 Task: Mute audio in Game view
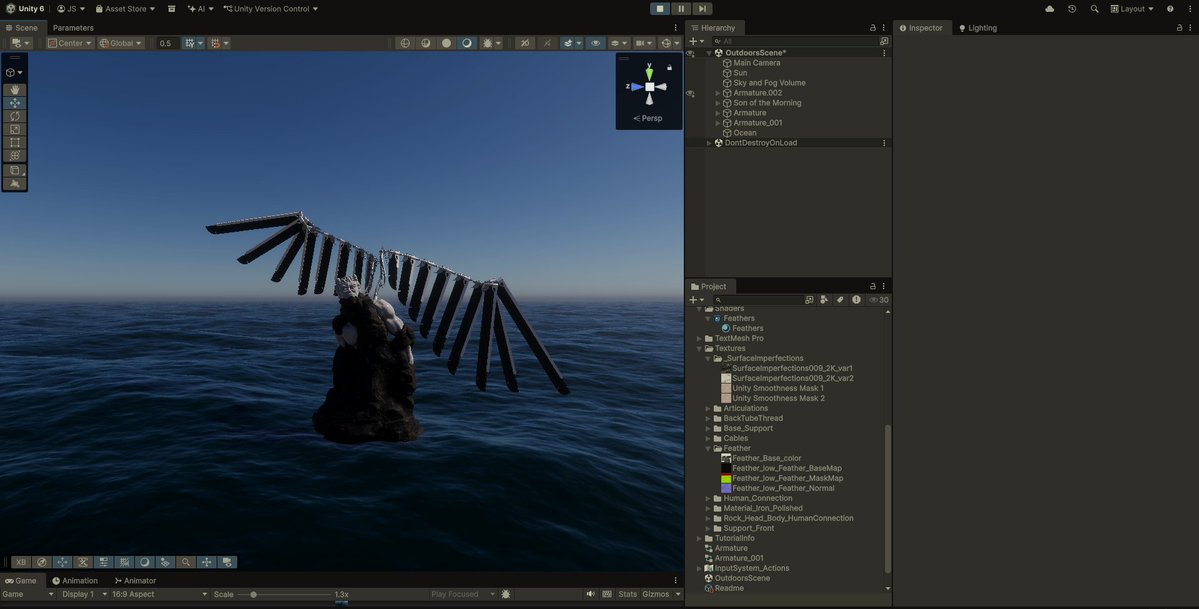[x=590, y=594]
